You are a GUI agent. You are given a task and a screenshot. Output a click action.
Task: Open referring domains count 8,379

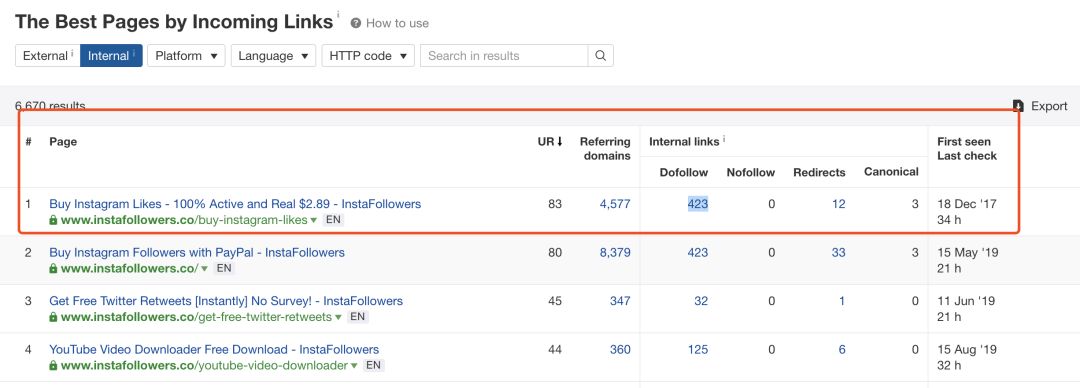click(614, 253)
